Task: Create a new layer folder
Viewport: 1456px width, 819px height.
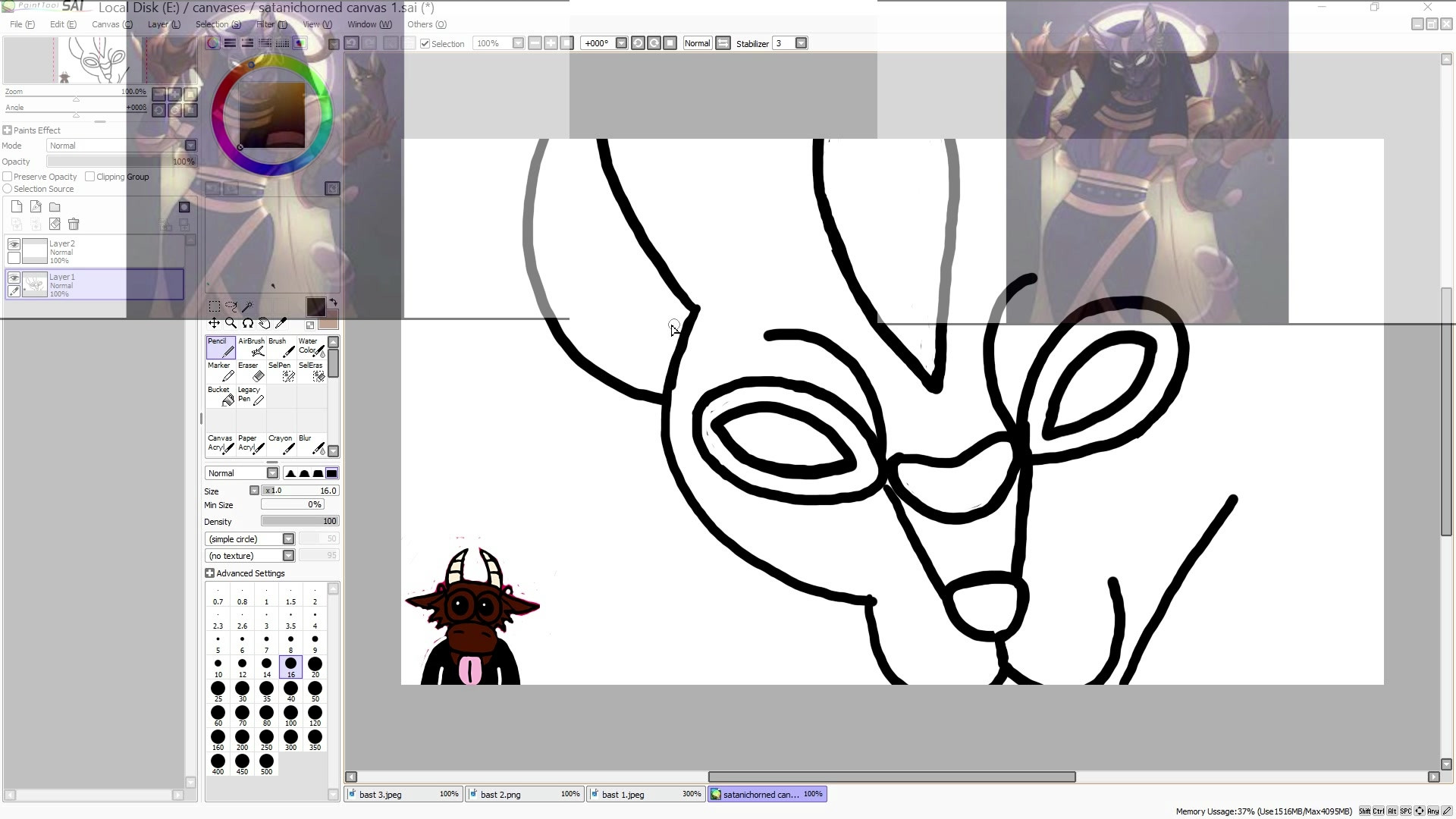Action: pyautogui.click(x=55, y=207)
